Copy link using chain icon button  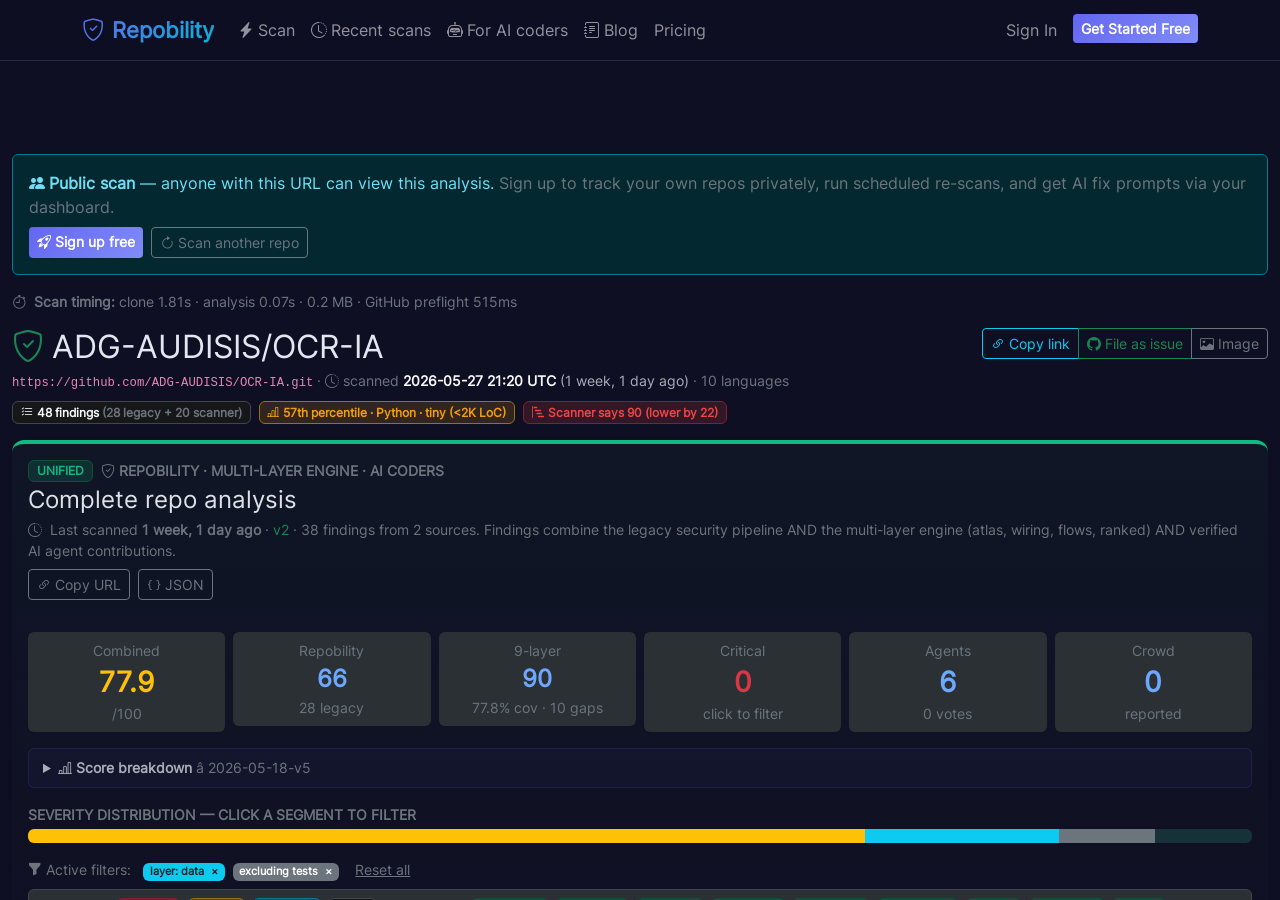1030,343
